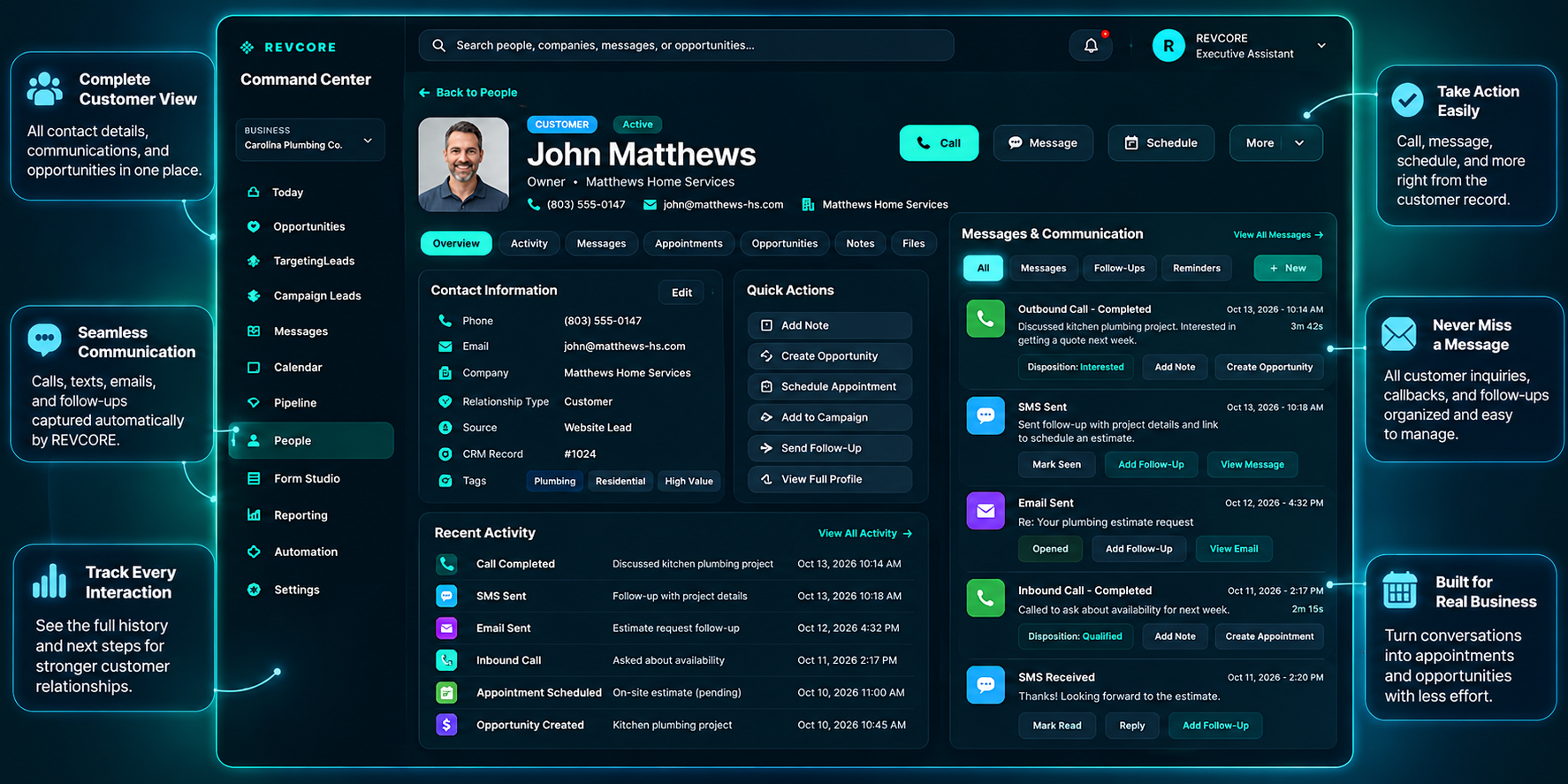The height and width of the screenshot is (784, 1568).
Task: Click the purple Email Sent envelope icon
Action: point(986,511)
